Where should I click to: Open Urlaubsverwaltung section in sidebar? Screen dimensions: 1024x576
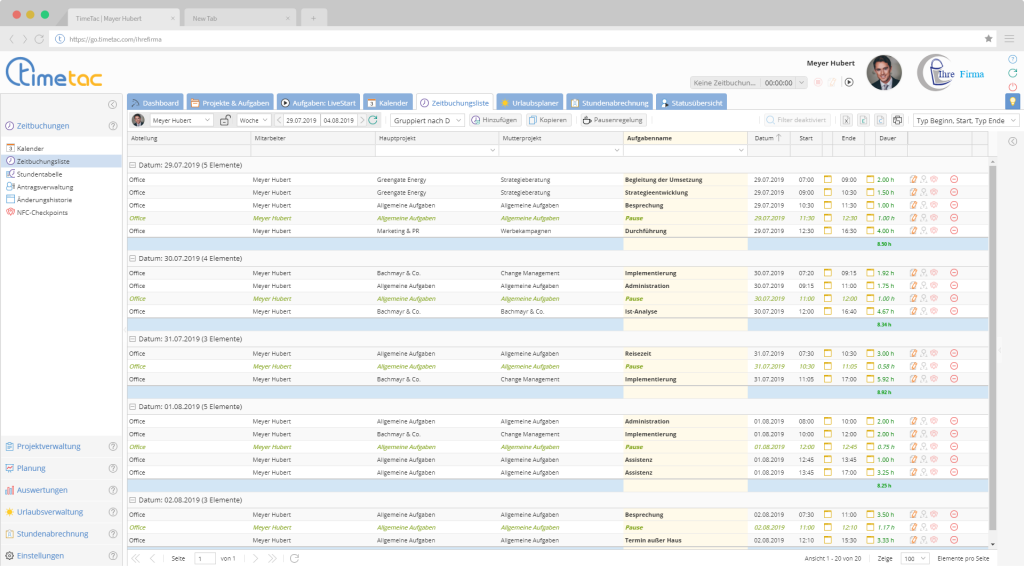click(x=50, y=512)
